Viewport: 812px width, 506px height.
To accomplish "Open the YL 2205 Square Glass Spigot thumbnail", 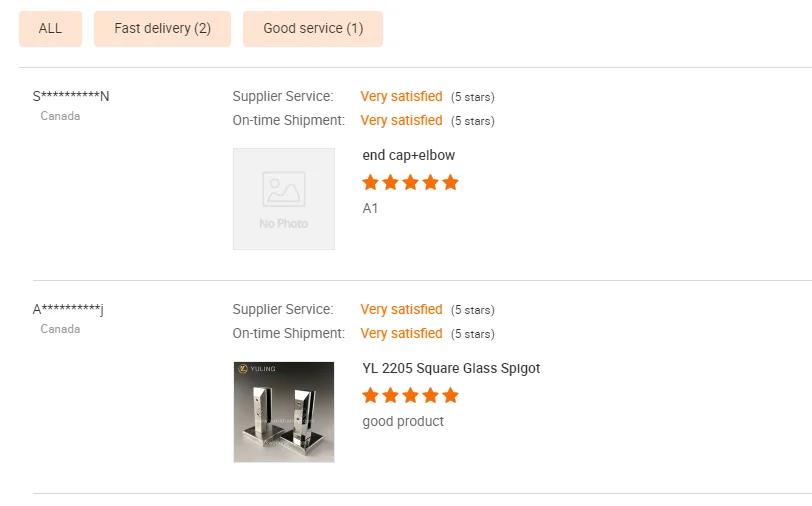I will coord(284,412).
